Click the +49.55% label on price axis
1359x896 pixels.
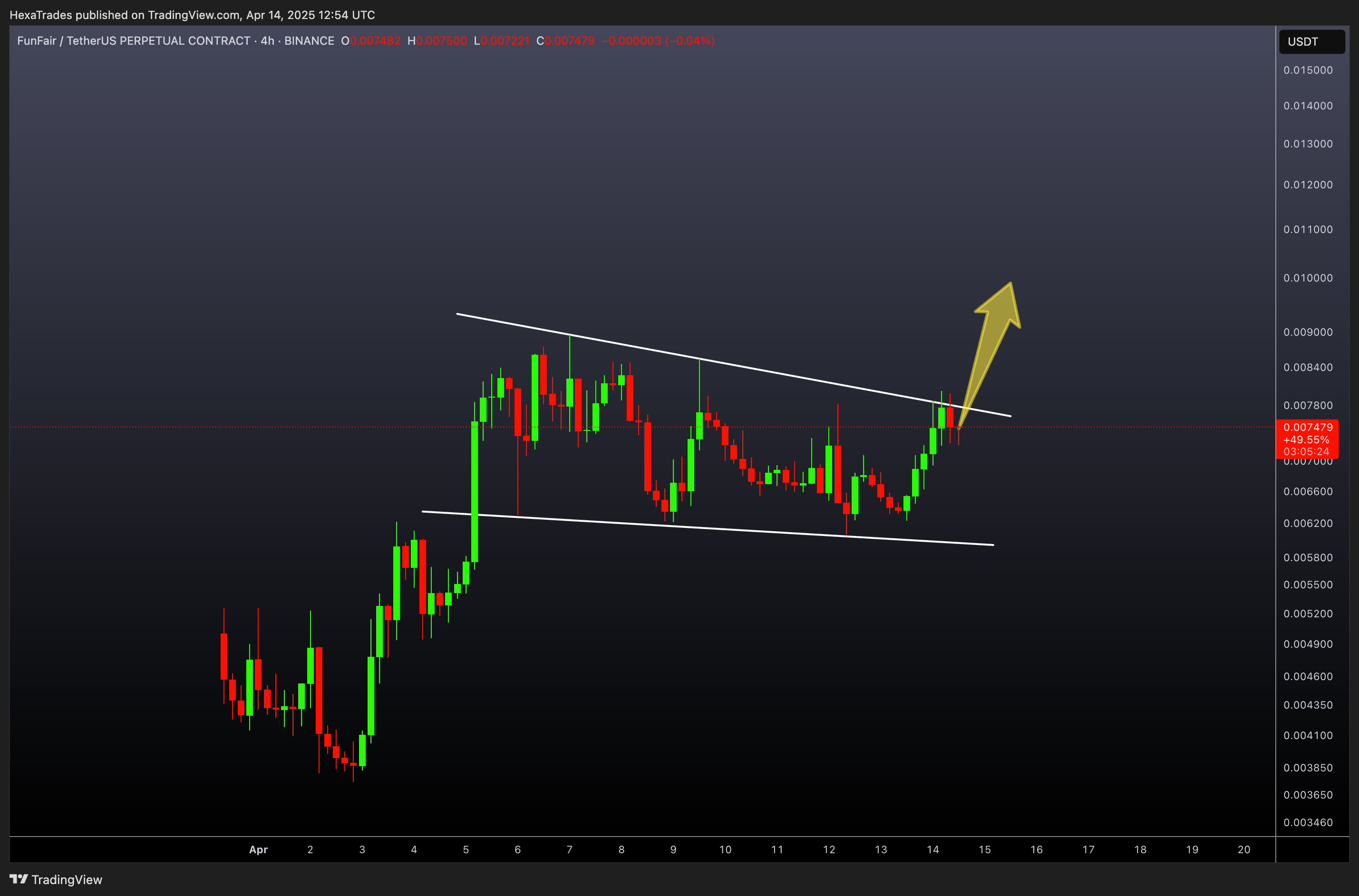(1306, 439)
